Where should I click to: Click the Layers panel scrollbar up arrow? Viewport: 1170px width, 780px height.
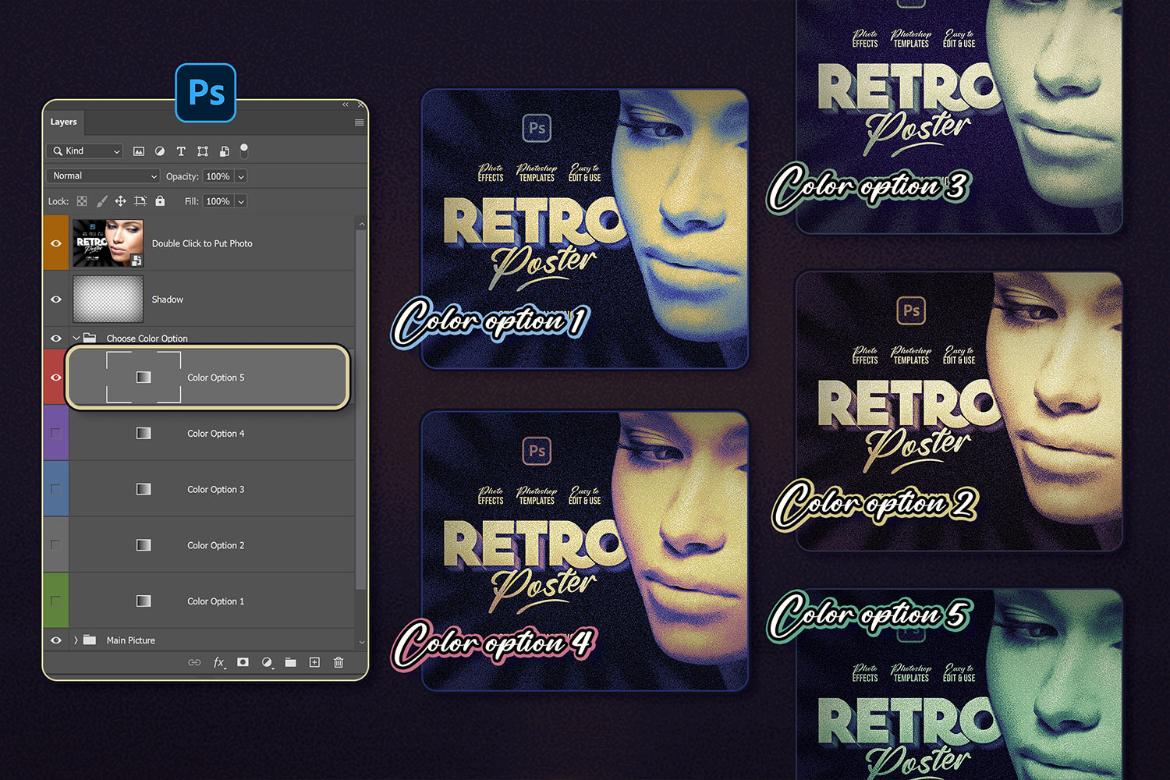(x=361, y=224)
